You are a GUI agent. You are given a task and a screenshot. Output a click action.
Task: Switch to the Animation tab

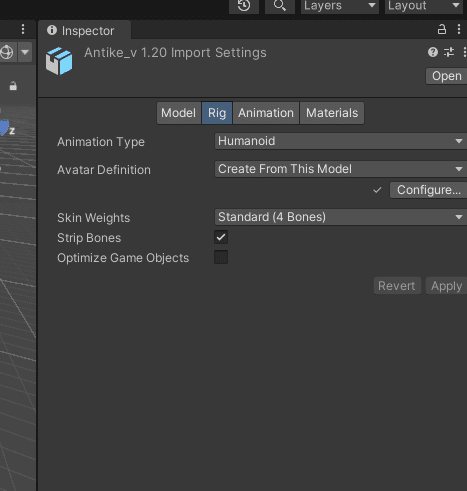tap(266, 113)
